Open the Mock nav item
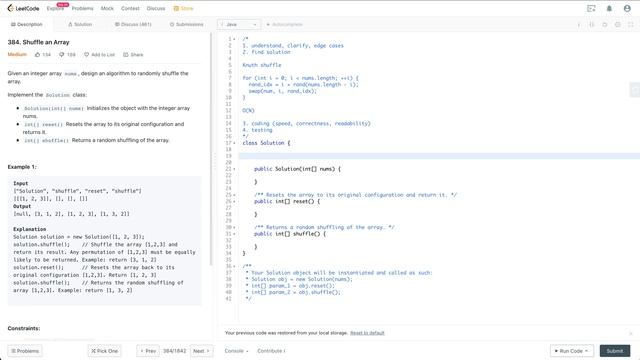This screenshot has width=640, height=360. coord(107,8)
